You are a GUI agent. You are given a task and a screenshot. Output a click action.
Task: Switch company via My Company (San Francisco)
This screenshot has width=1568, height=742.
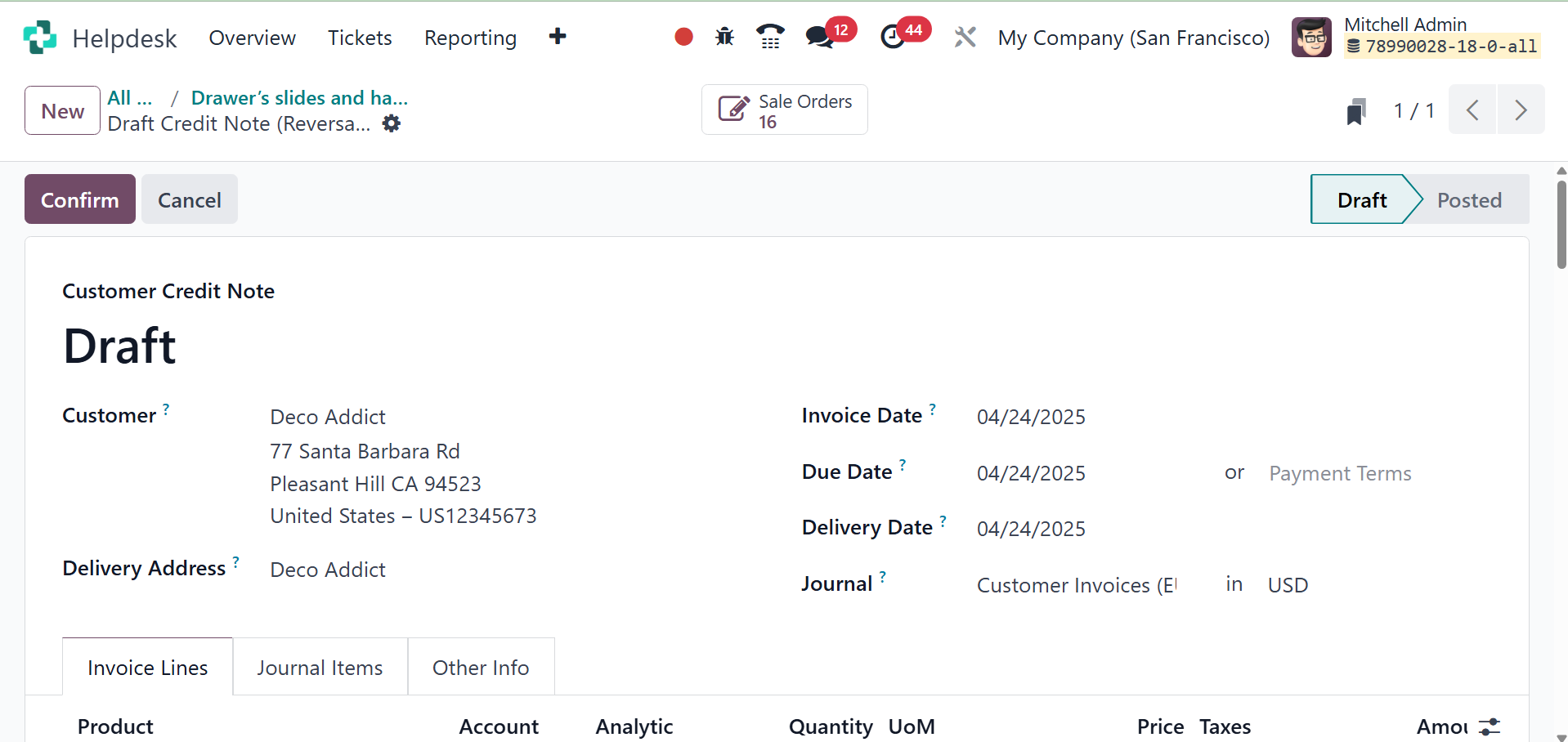1133,38
